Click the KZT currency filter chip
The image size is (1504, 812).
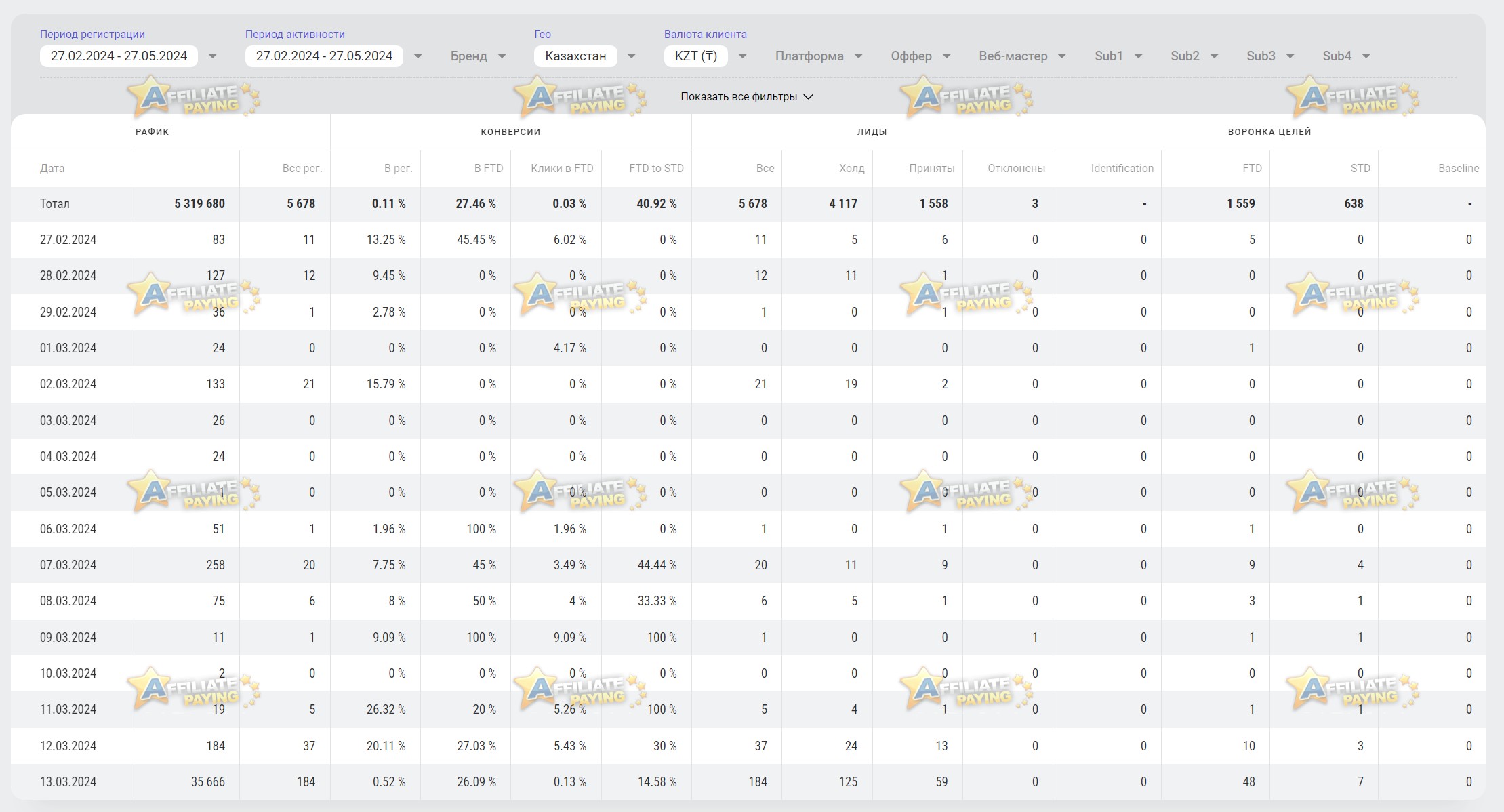[695, 56]
